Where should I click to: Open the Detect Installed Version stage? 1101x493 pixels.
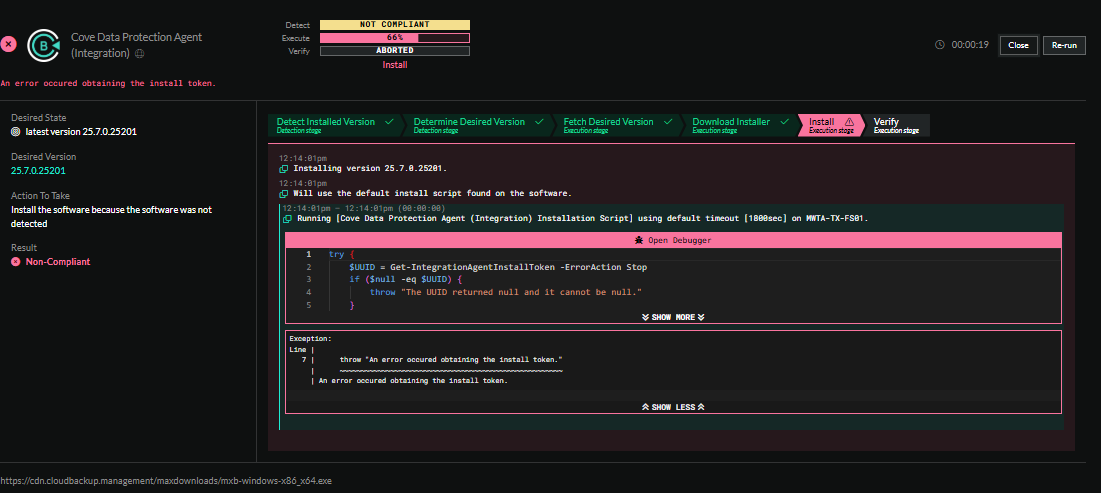334,125
